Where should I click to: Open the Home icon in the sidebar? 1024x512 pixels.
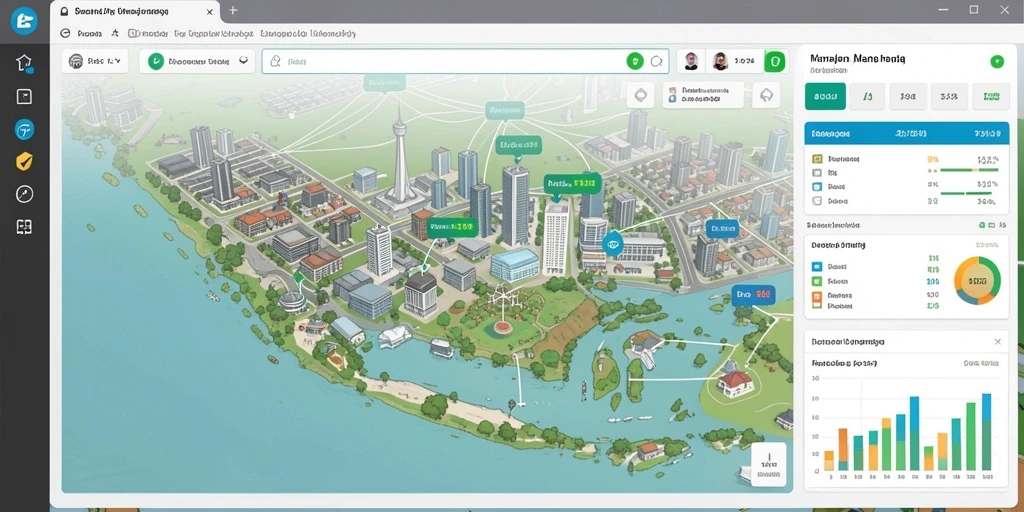24,63
